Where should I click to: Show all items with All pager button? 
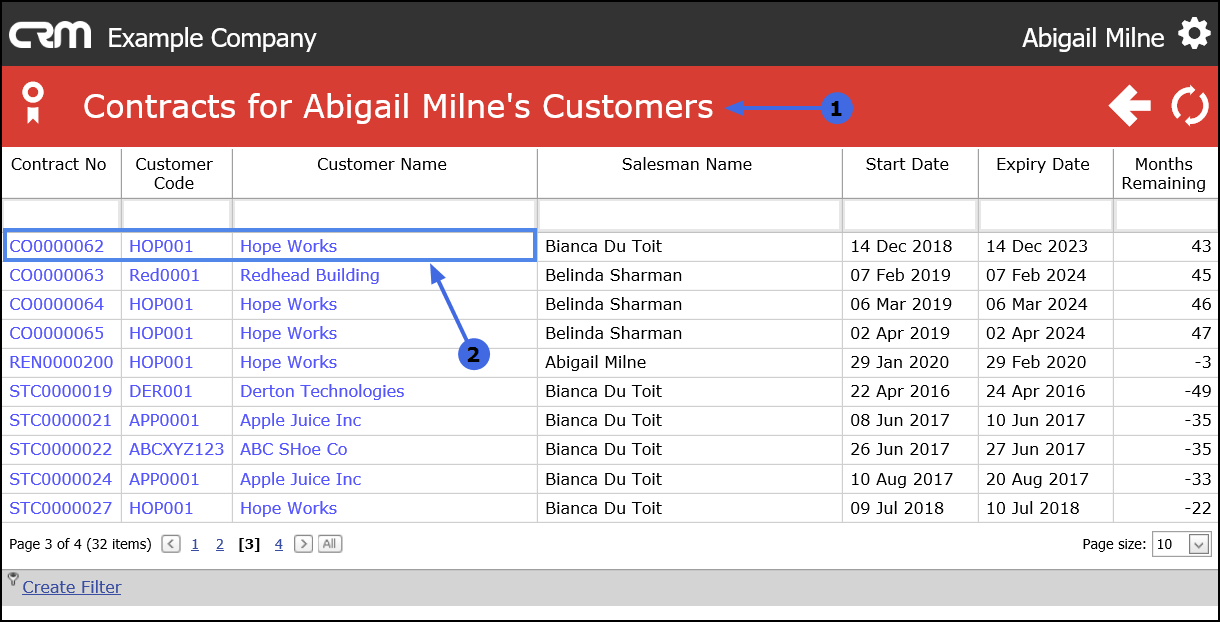coord(330,544)
